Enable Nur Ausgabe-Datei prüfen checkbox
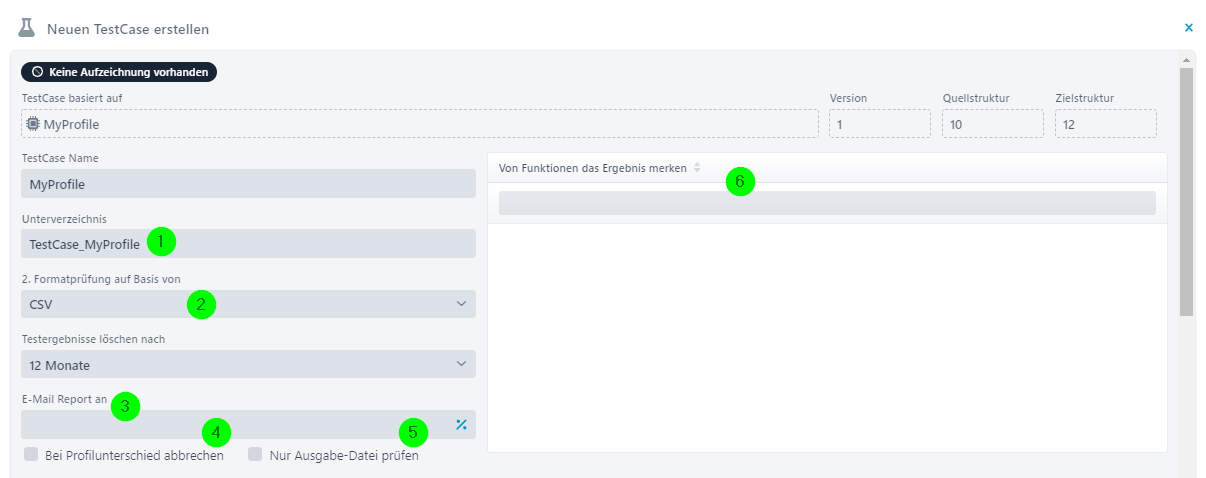The image size is (1206, 478). [255, 455]
